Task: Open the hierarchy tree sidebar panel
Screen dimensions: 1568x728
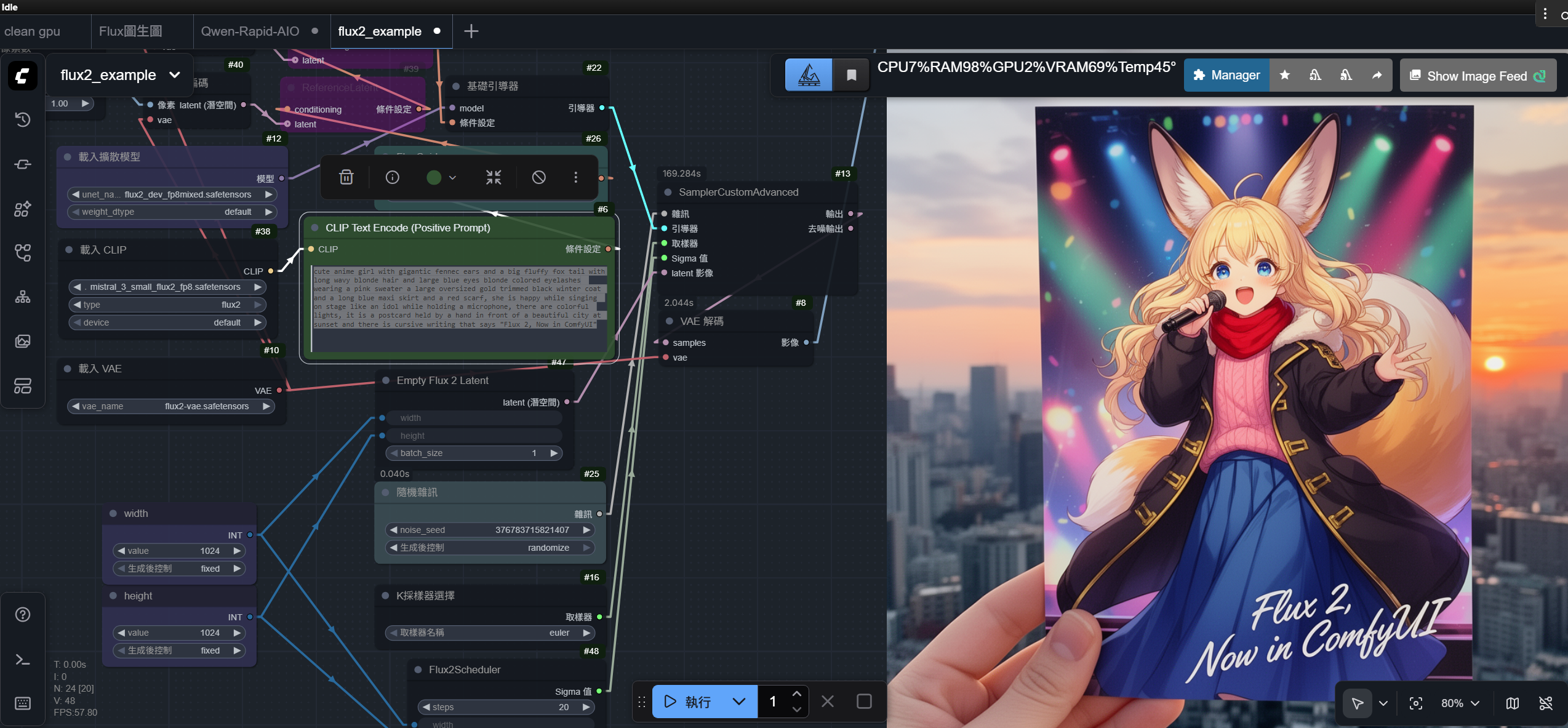Action: (23, 297)
